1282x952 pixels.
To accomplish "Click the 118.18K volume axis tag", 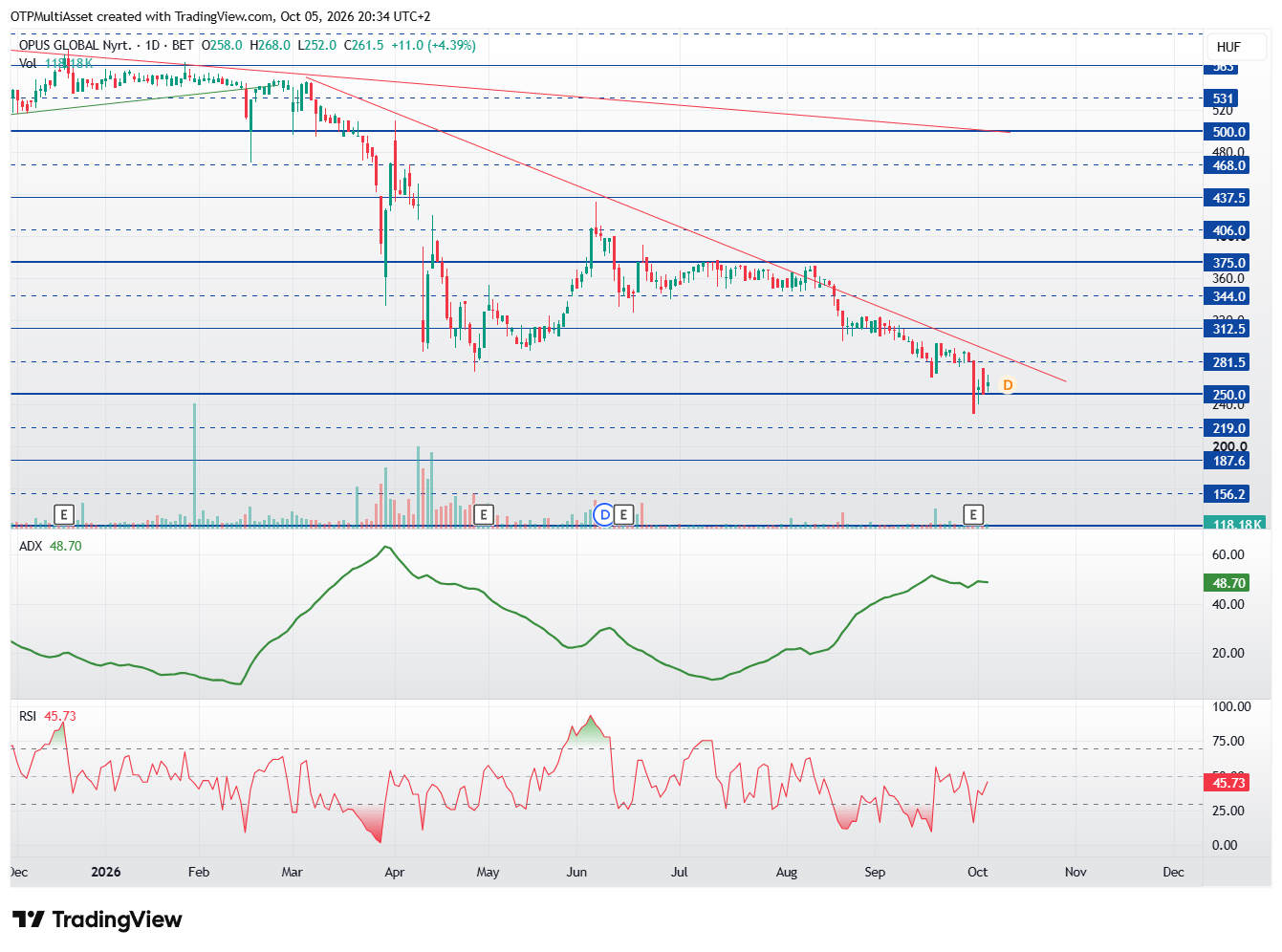I will click(x=1234, y=524).
